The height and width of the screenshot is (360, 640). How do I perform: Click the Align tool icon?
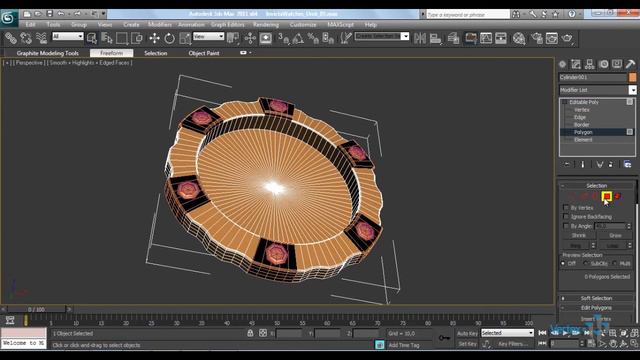436,38
